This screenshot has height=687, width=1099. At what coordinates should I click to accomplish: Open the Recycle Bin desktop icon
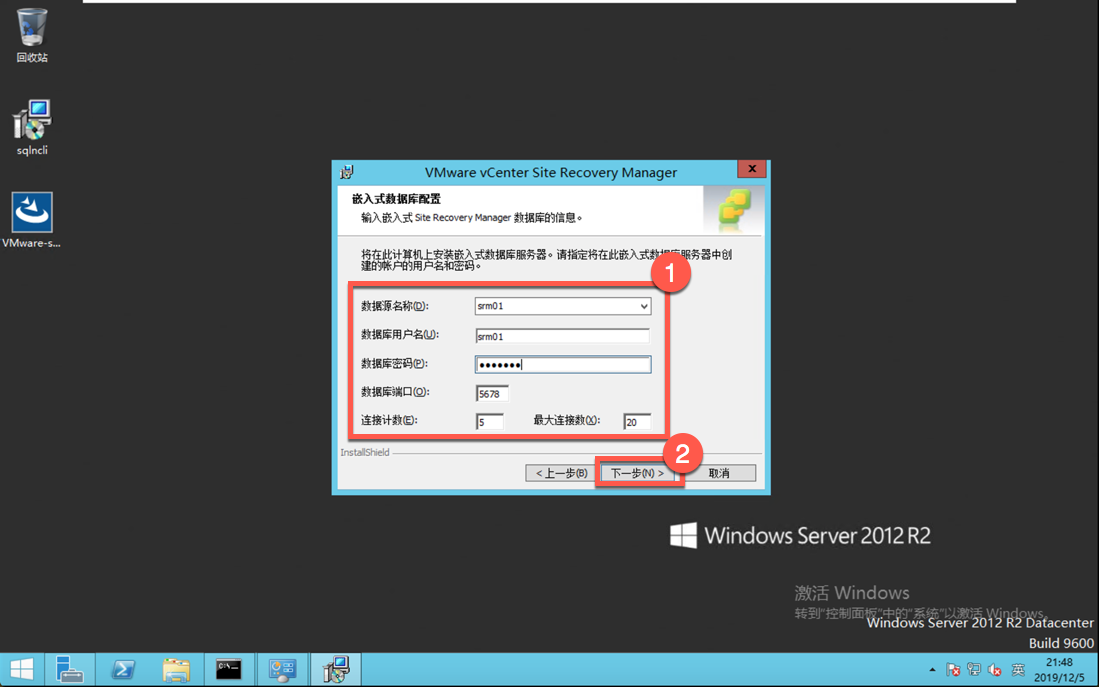point(32,35)
